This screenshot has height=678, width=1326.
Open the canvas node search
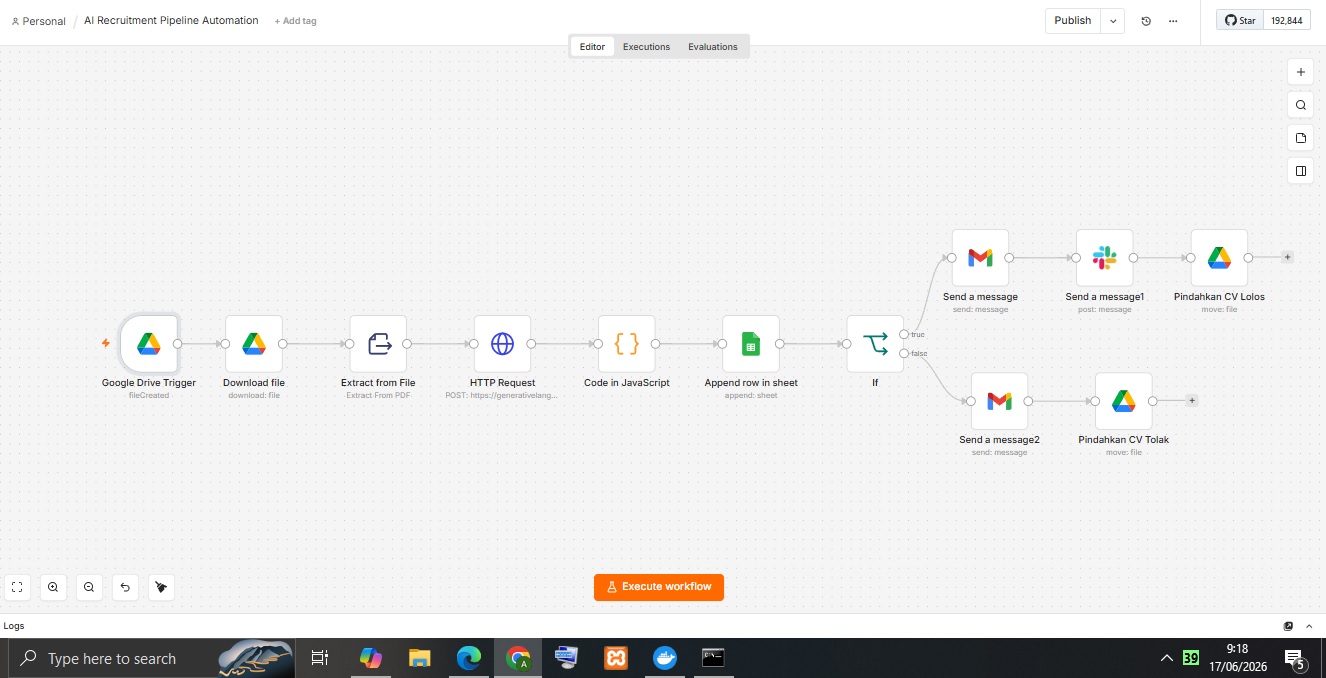[x=1301, y=105]
